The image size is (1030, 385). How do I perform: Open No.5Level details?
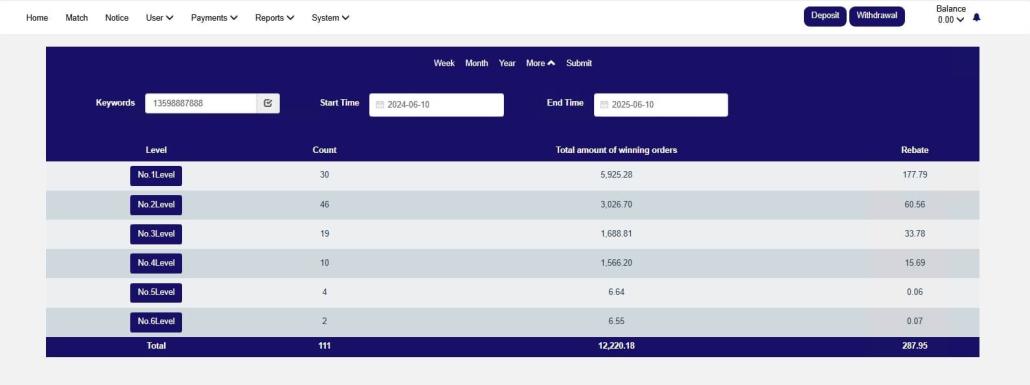[x=156, y=292]
